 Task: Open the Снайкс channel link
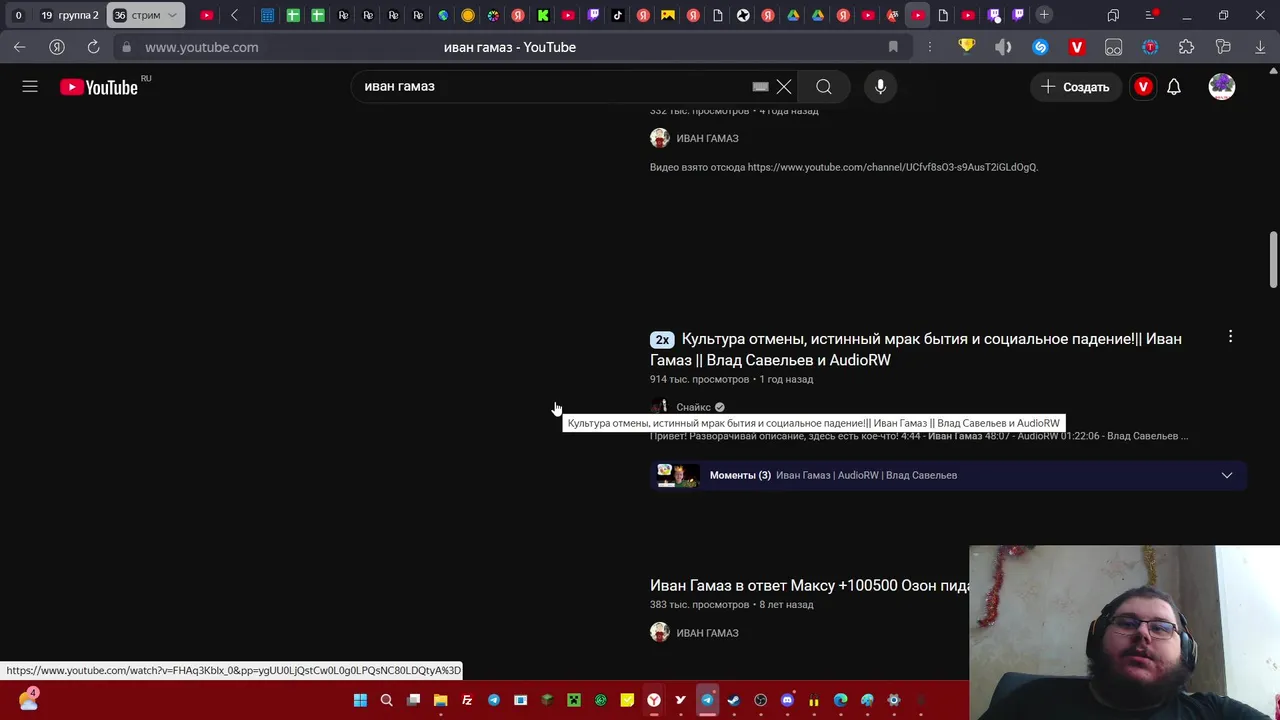[693, 407]
